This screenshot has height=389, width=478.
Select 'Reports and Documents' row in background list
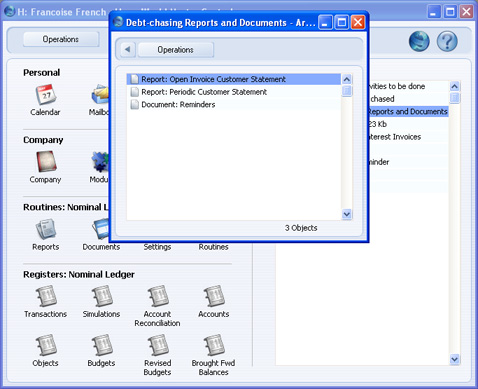coord(408,111)
